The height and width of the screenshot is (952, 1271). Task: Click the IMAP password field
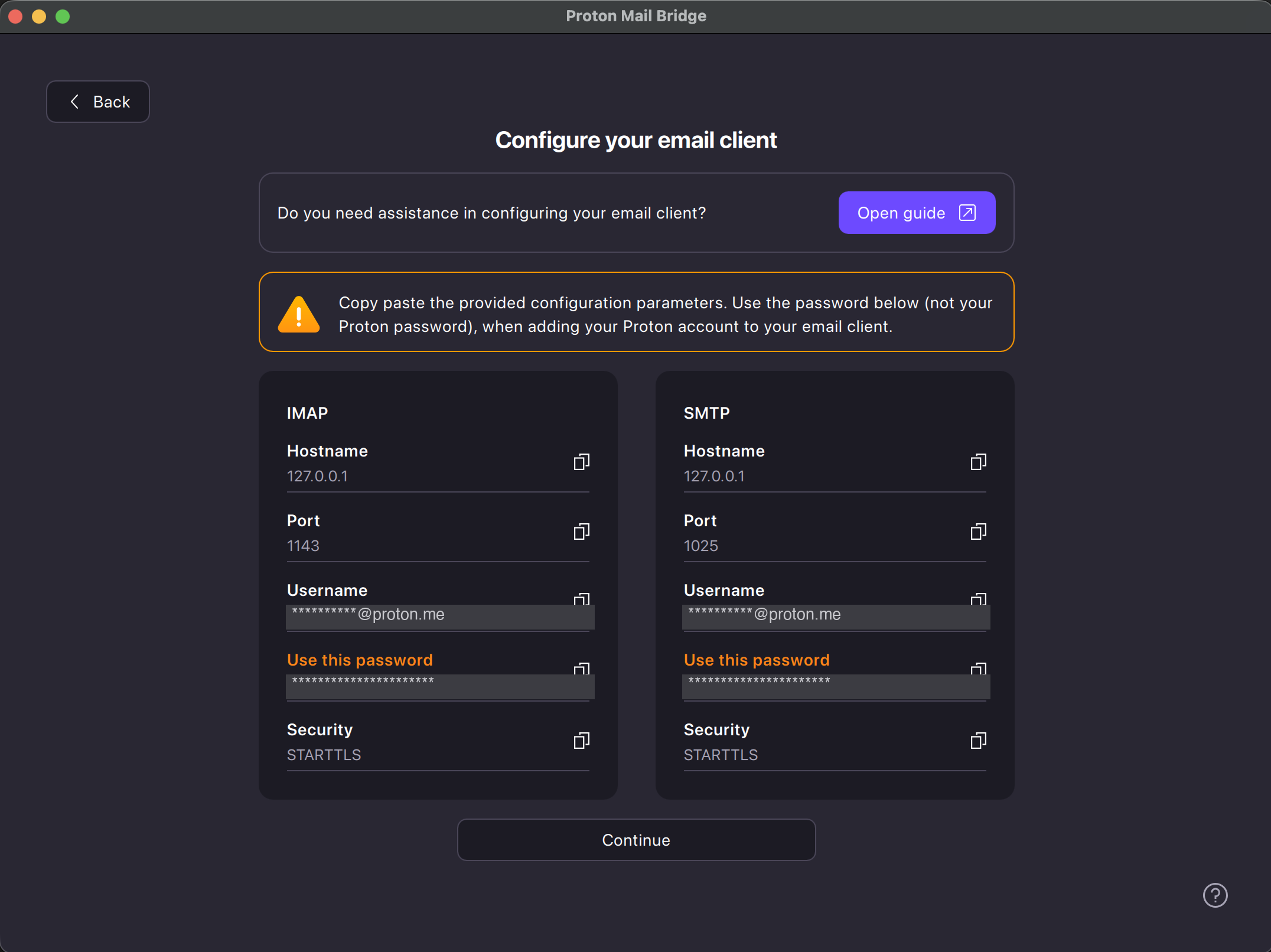[x=440, y=686]
